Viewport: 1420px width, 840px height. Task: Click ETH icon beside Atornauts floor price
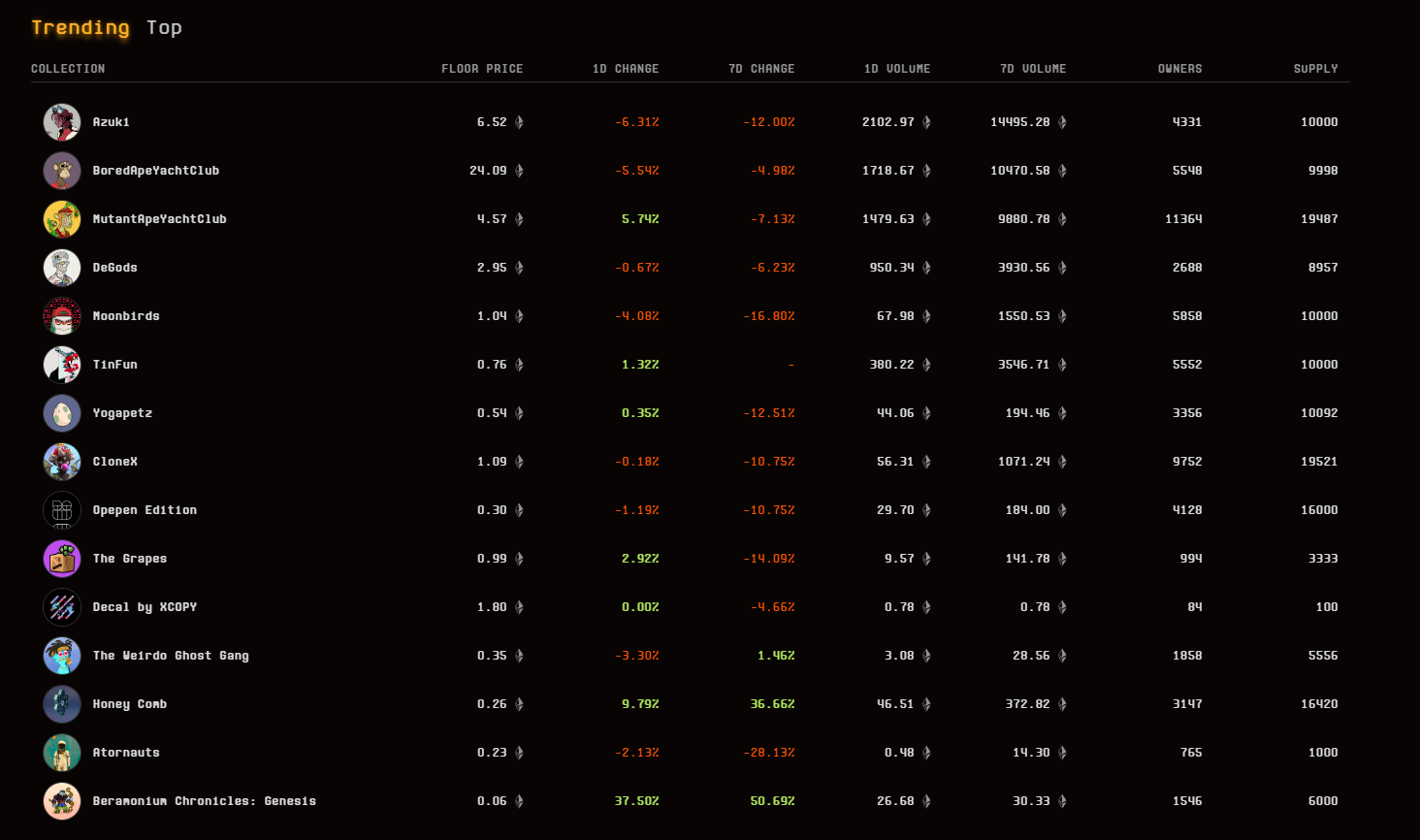click(x=519, y=753)
